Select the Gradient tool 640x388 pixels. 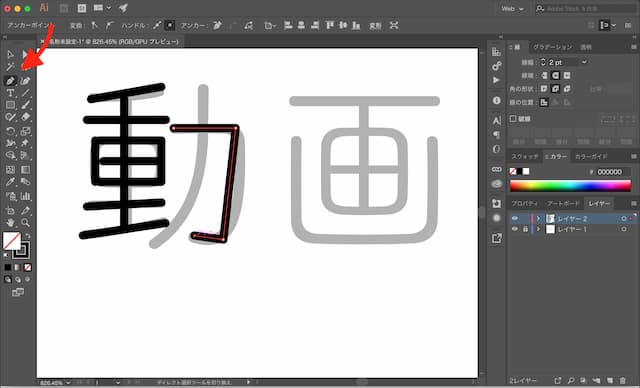coord(25,170)
